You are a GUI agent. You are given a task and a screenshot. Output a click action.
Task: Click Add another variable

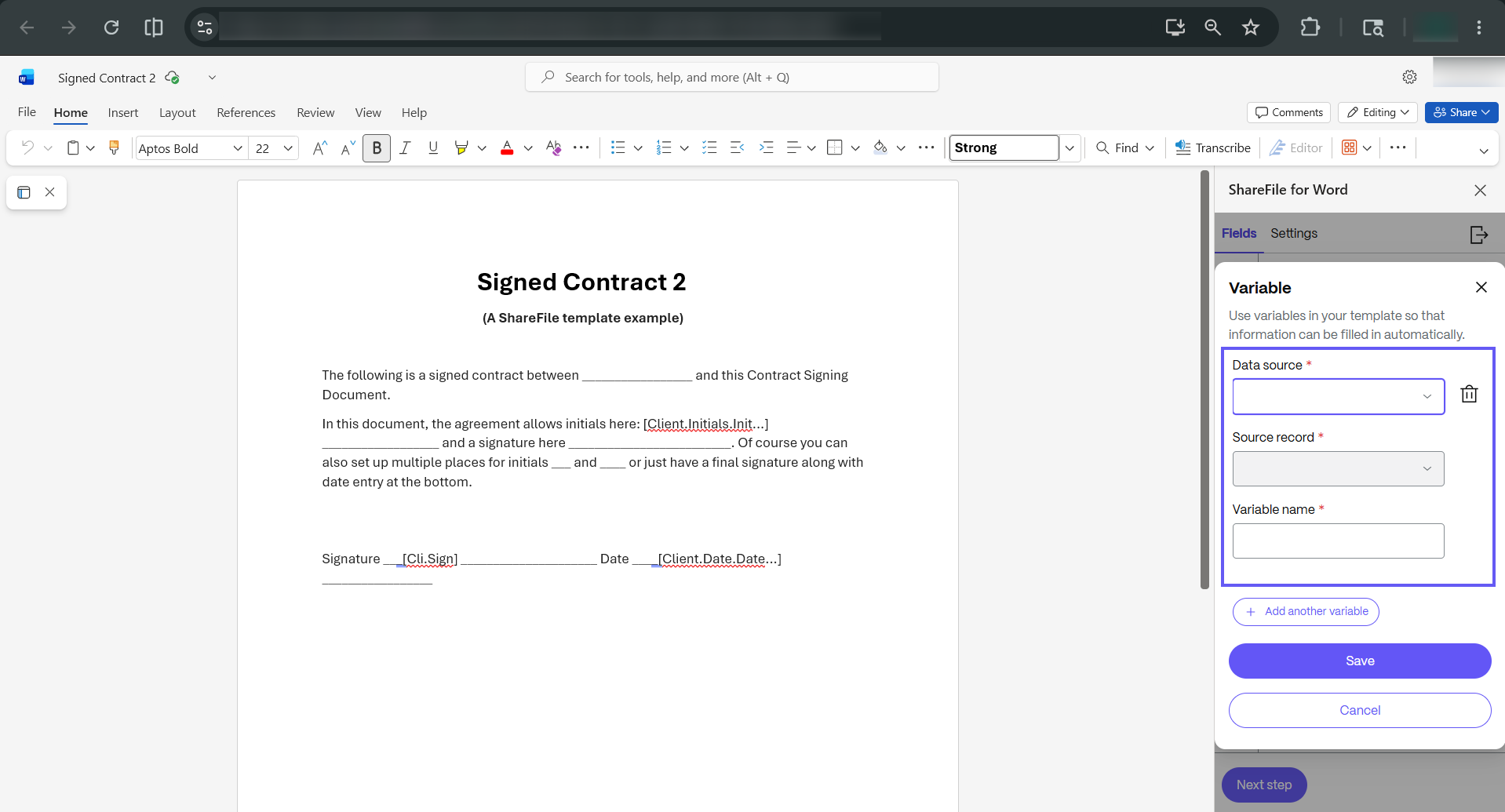[x=1306, y=611]
